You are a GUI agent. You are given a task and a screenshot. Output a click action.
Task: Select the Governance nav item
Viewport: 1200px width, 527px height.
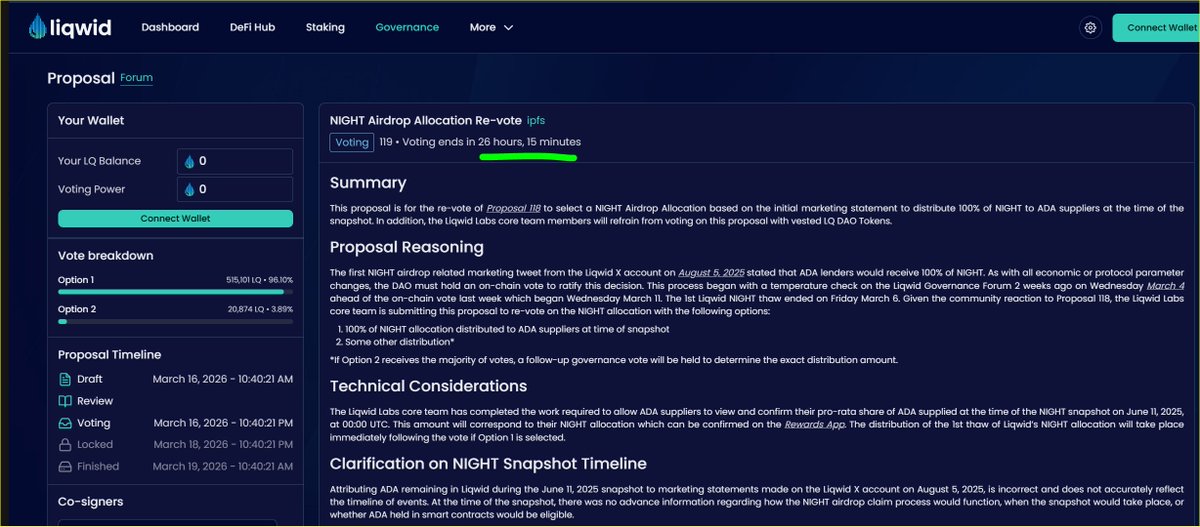coord(407,27)
